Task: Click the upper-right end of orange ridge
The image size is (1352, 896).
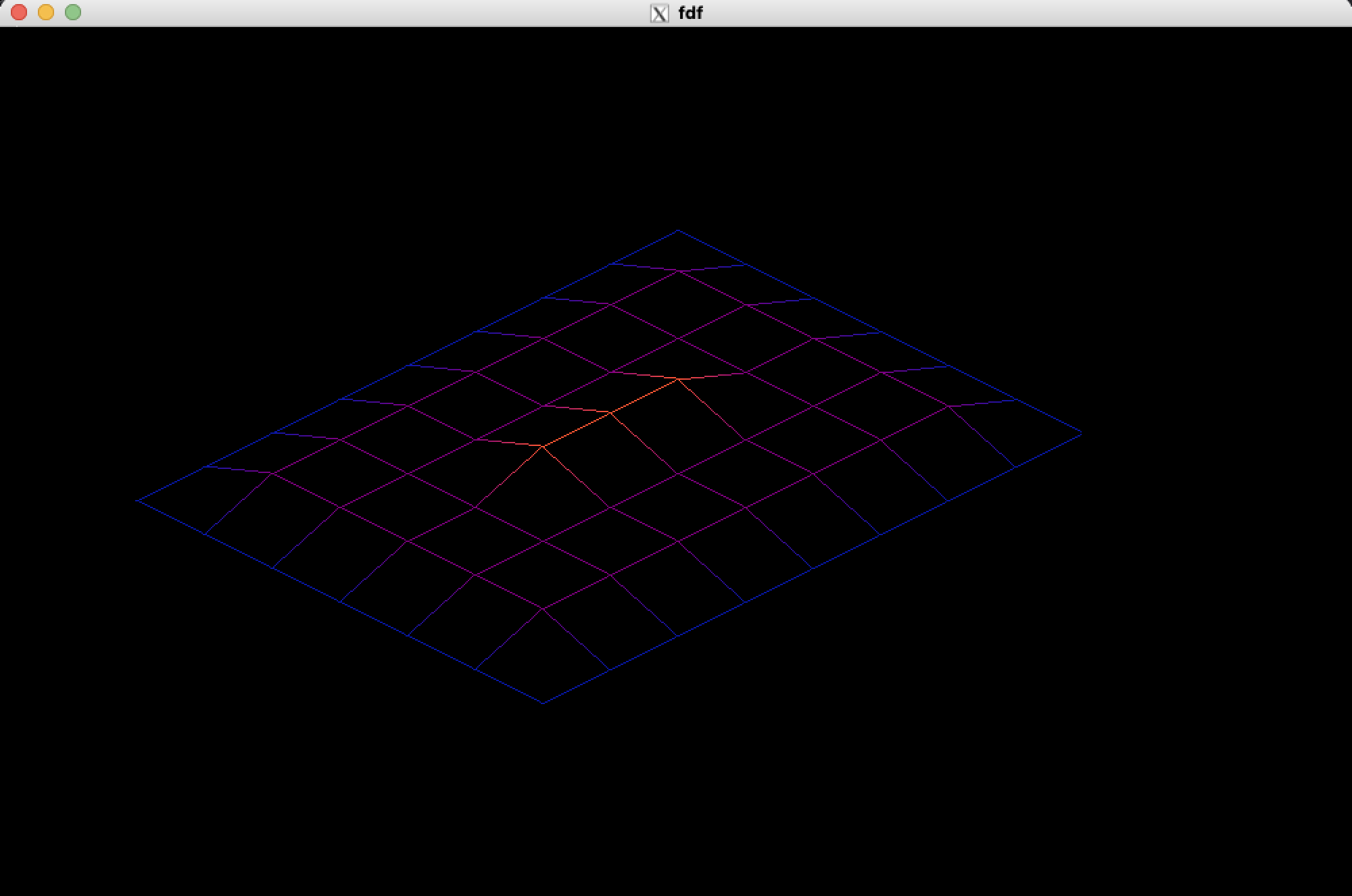Action: click(678, 379)
